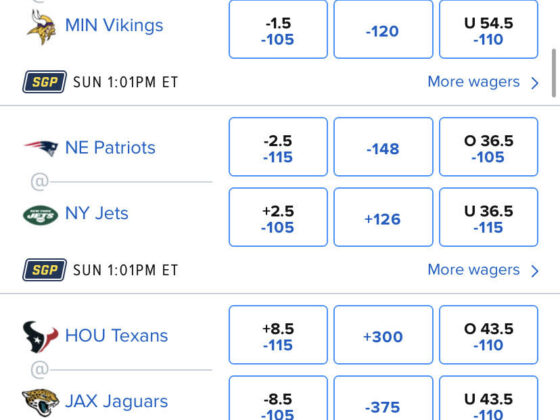Click the New York Jets logo

(40, 215)
